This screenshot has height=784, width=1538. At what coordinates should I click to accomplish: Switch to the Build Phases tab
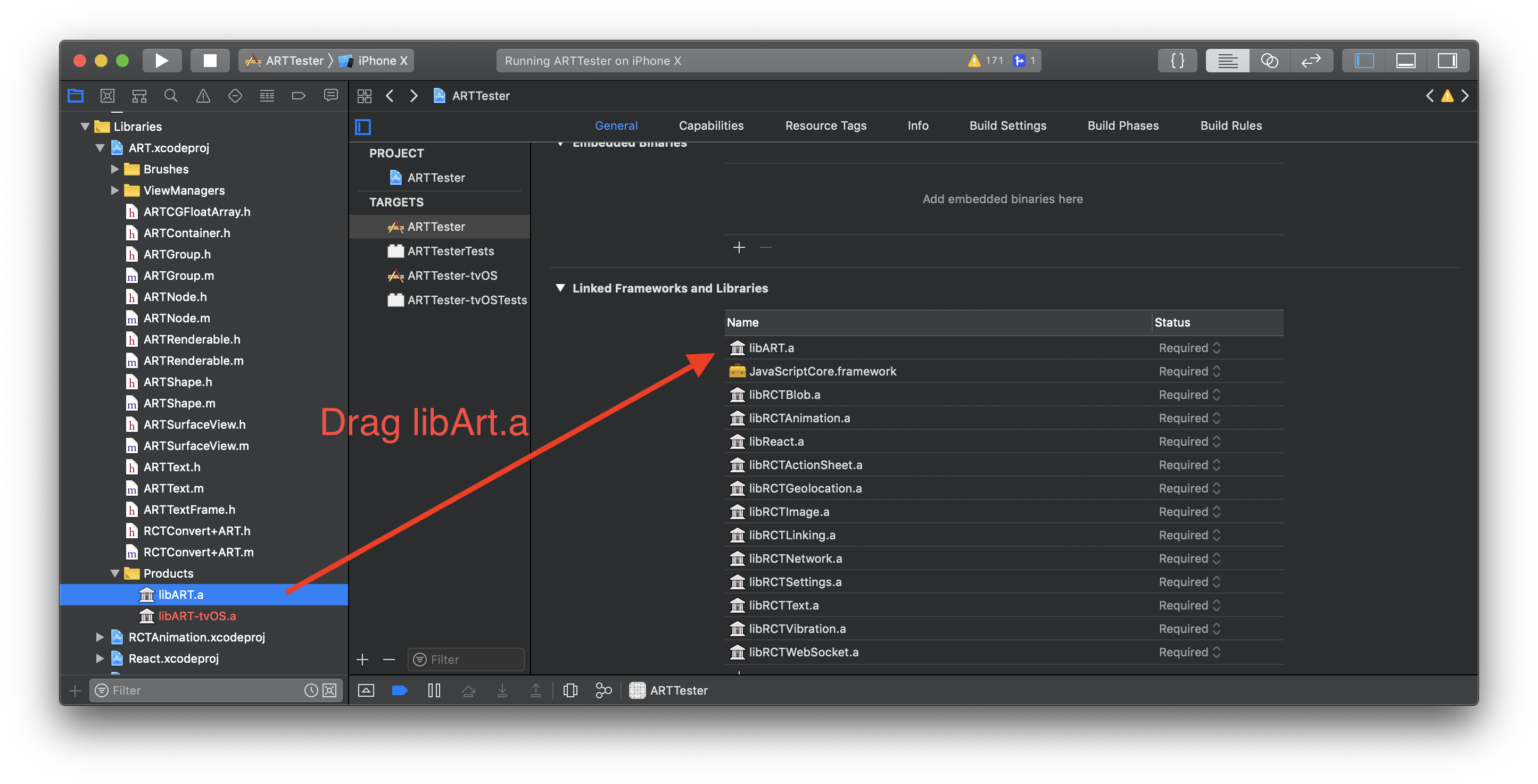(1122, 126)
